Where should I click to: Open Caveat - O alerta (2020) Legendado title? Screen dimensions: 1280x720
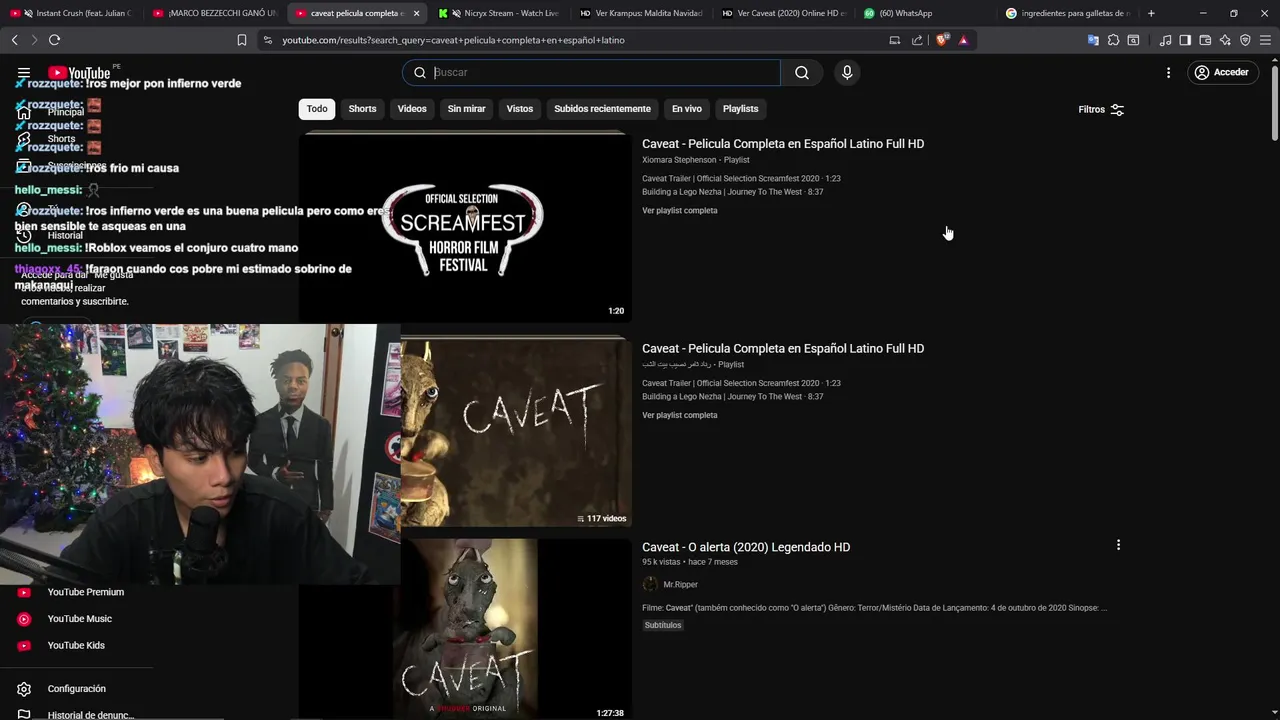(746, 547)
